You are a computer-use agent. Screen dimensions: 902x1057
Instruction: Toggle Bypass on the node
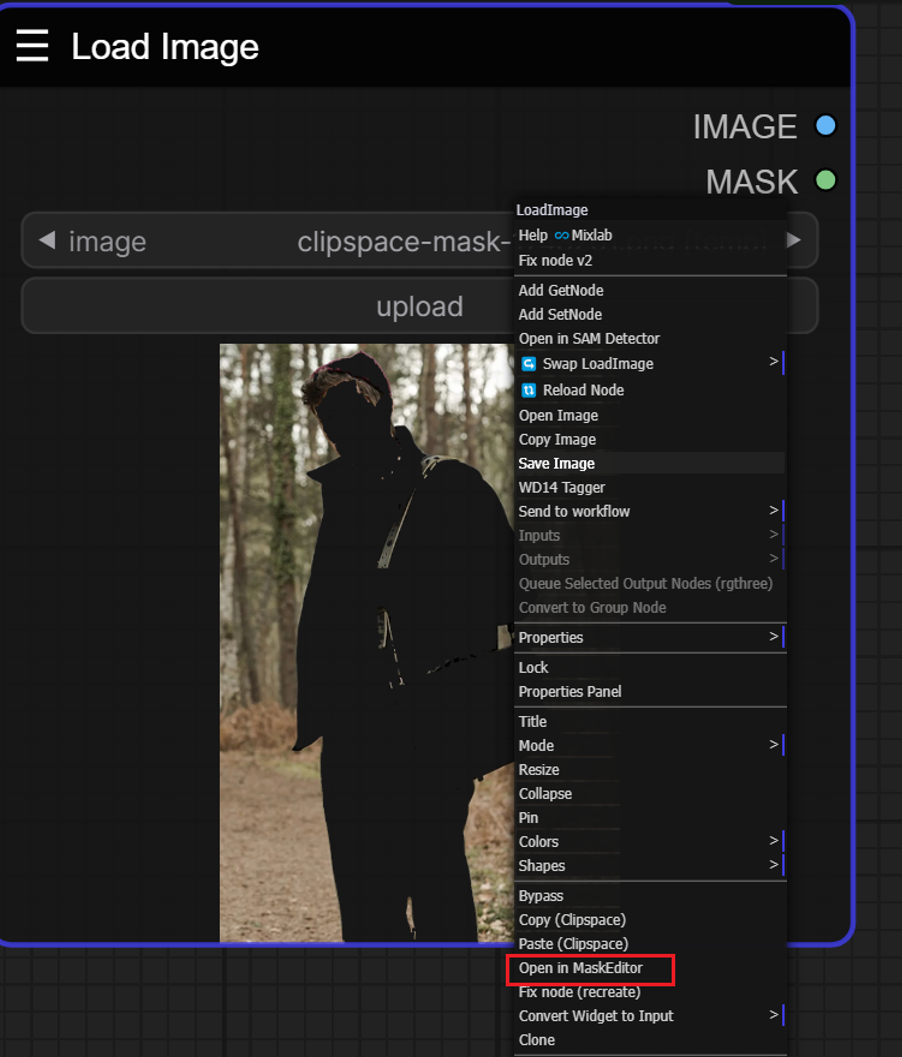tap(541, 896)
